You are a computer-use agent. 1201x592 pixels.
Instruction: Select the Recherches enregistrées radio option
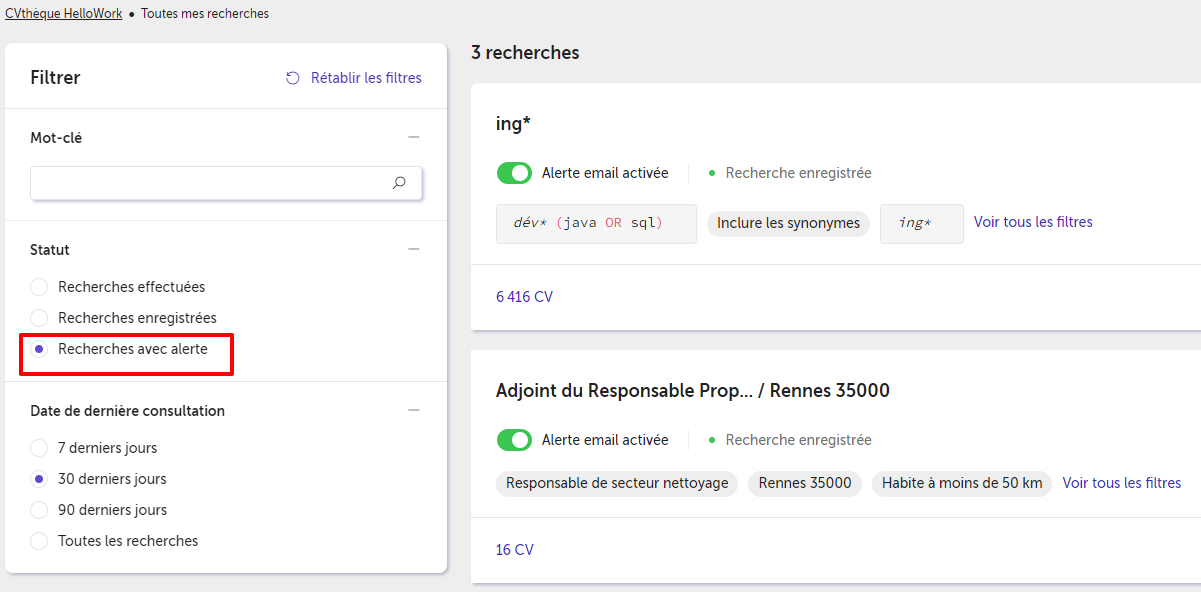[39, 318]
